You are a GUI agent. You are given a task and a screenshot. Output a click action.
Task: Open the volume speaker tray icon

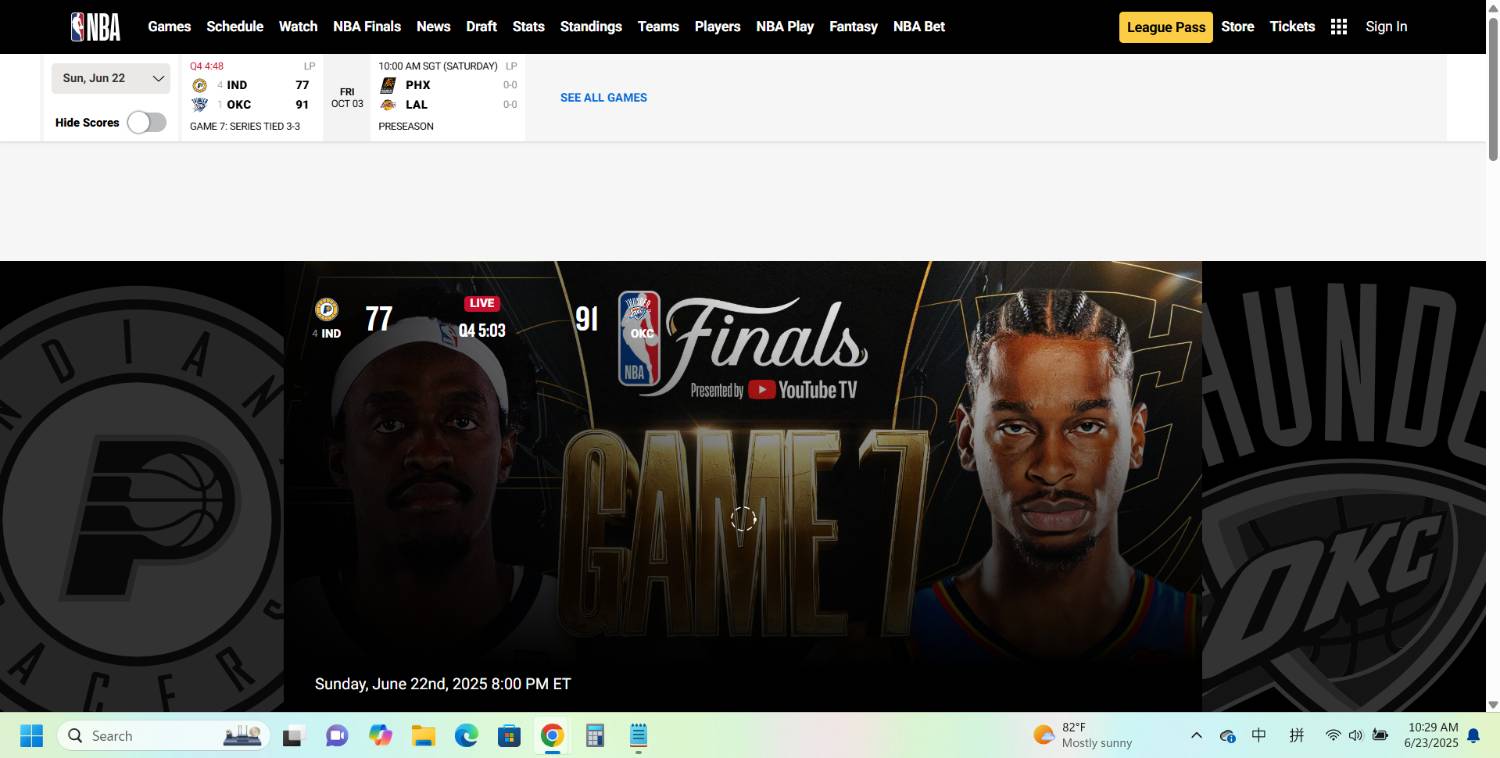1356,736
